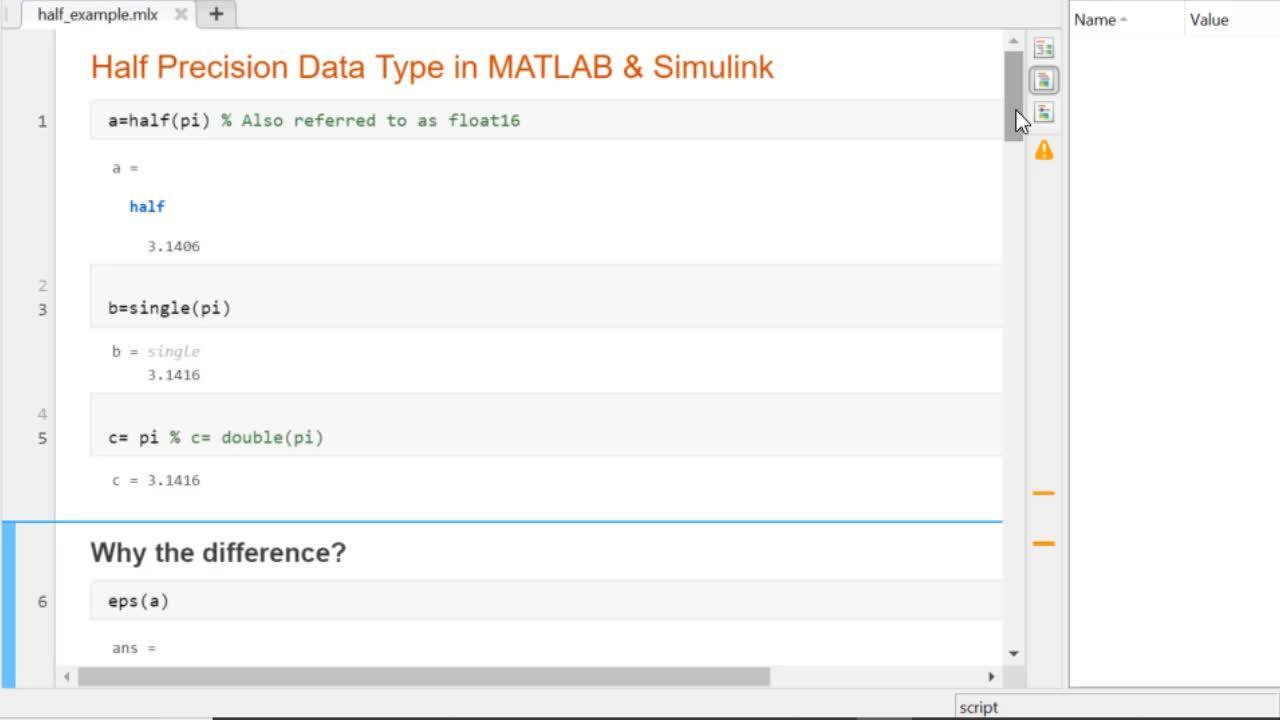Click the vertical scrollbar down arrow
1280x720 pixels.
coord(1014,654)
